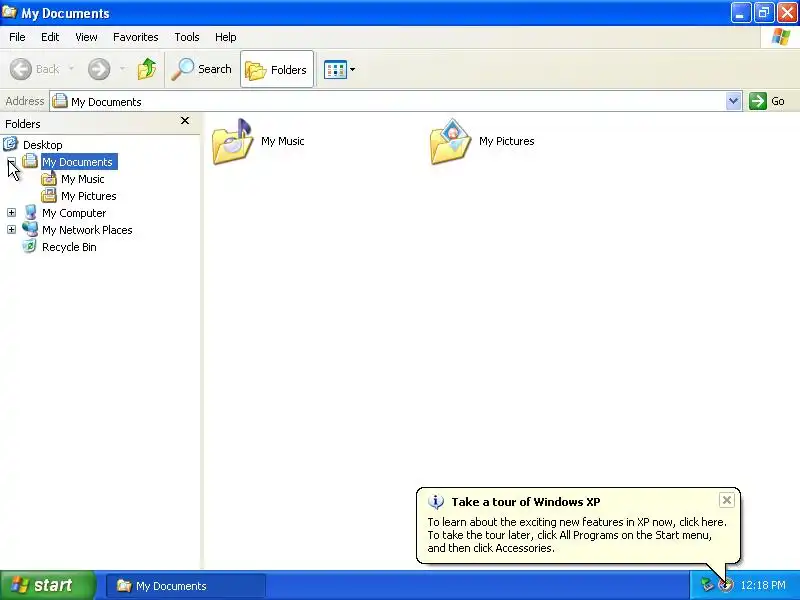Click the Address bar field
800x600 pixels.
point(395,101)
